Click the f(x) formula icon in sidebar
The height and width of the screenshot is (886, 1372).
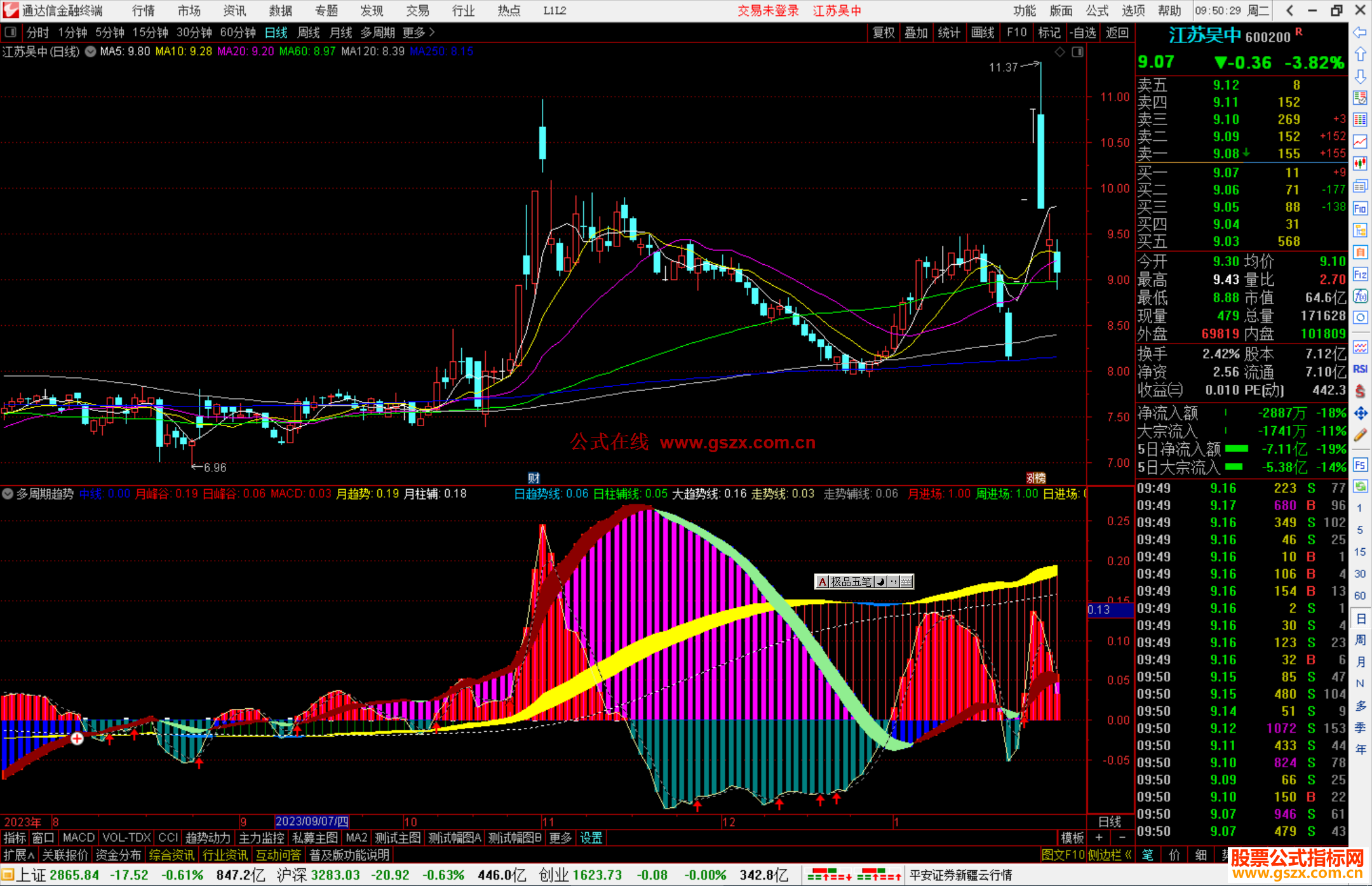tap(1360, 296)
